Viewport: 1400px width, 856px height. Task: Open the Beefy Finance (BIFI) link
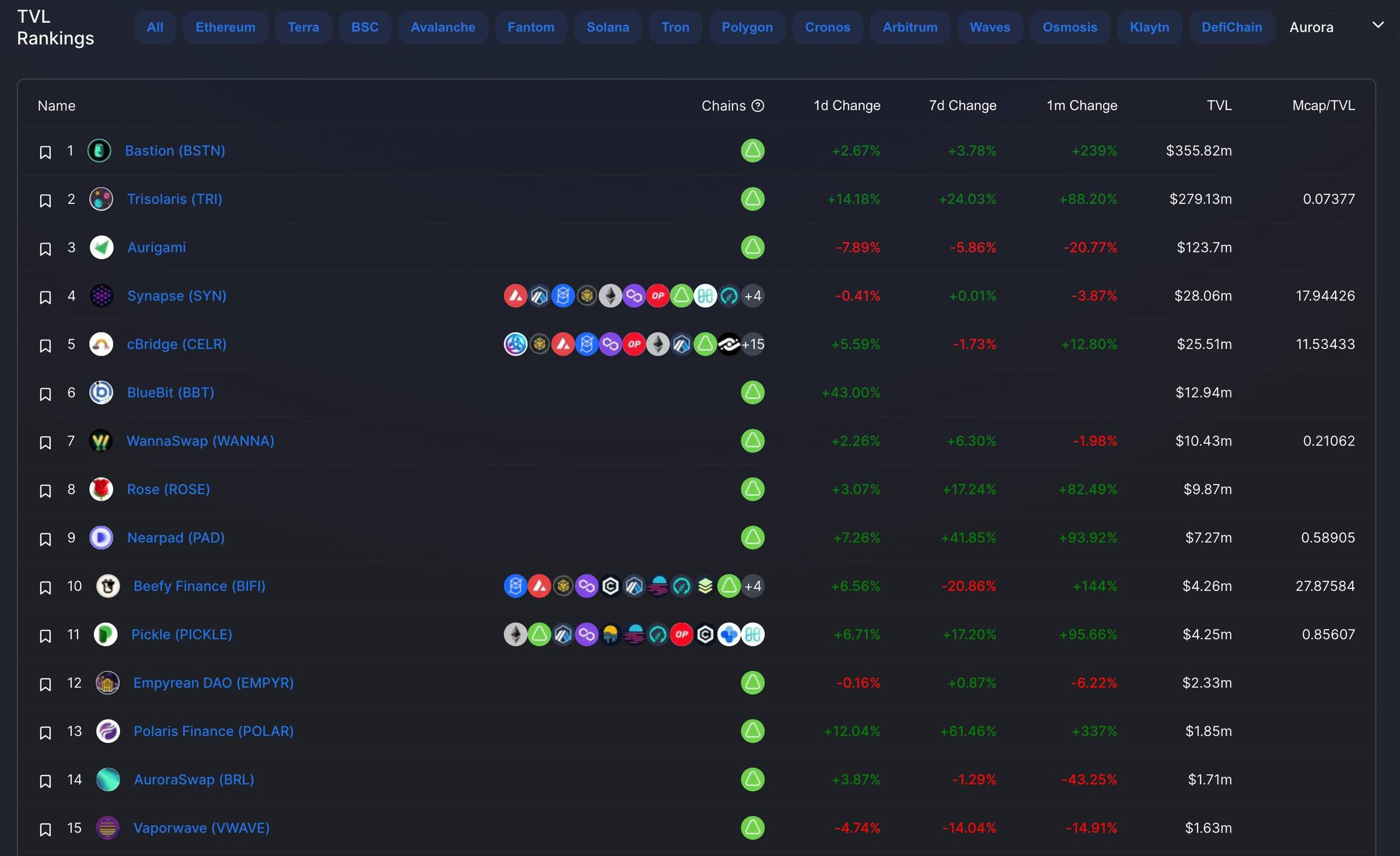[x=199, y=586]
